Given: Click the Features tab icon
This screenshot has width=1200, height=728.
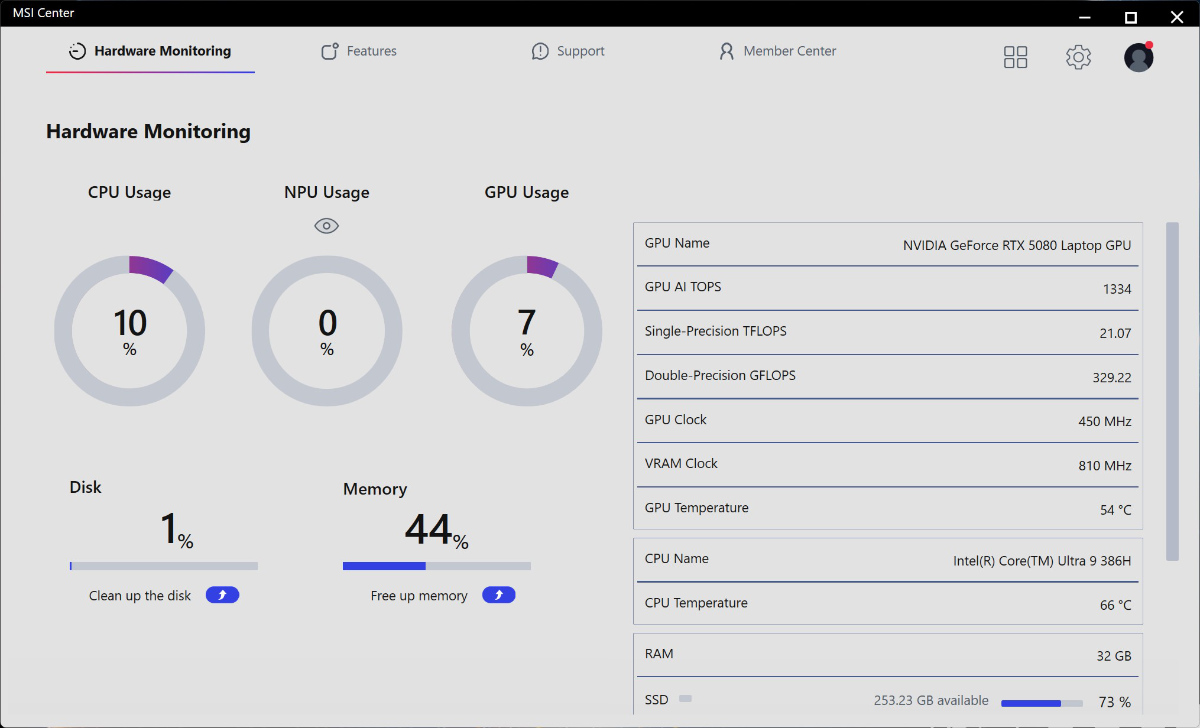Looking at the screenshot, I should point(330,51).
